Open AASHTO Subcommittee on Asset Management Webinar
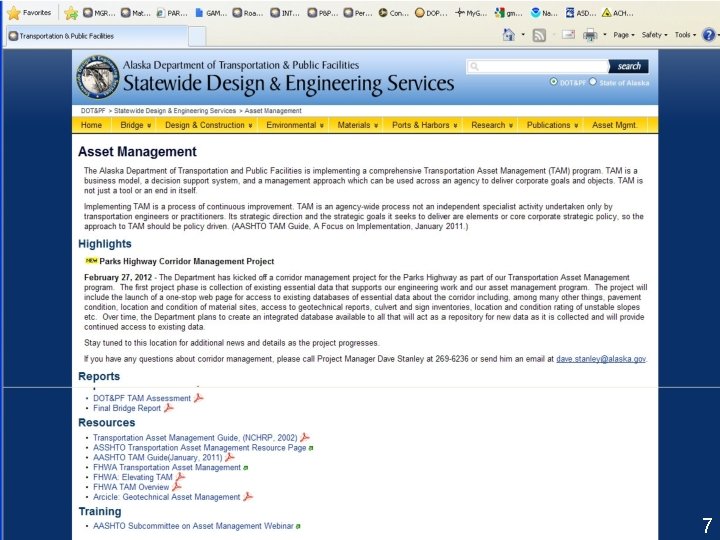This screenshot has width=720, height=540. click(193, 526)
